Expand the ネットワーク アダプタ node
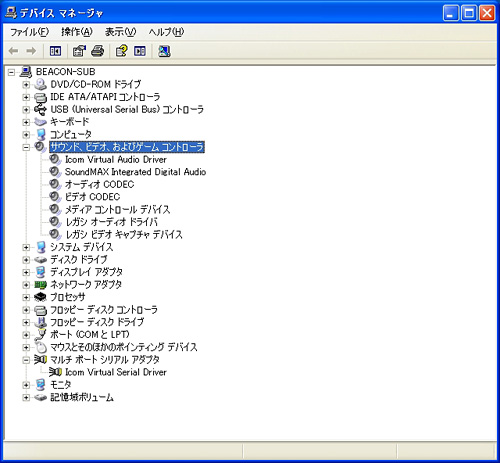The width and height of the screenshot is (500, 463). click(x=26, y=285)
